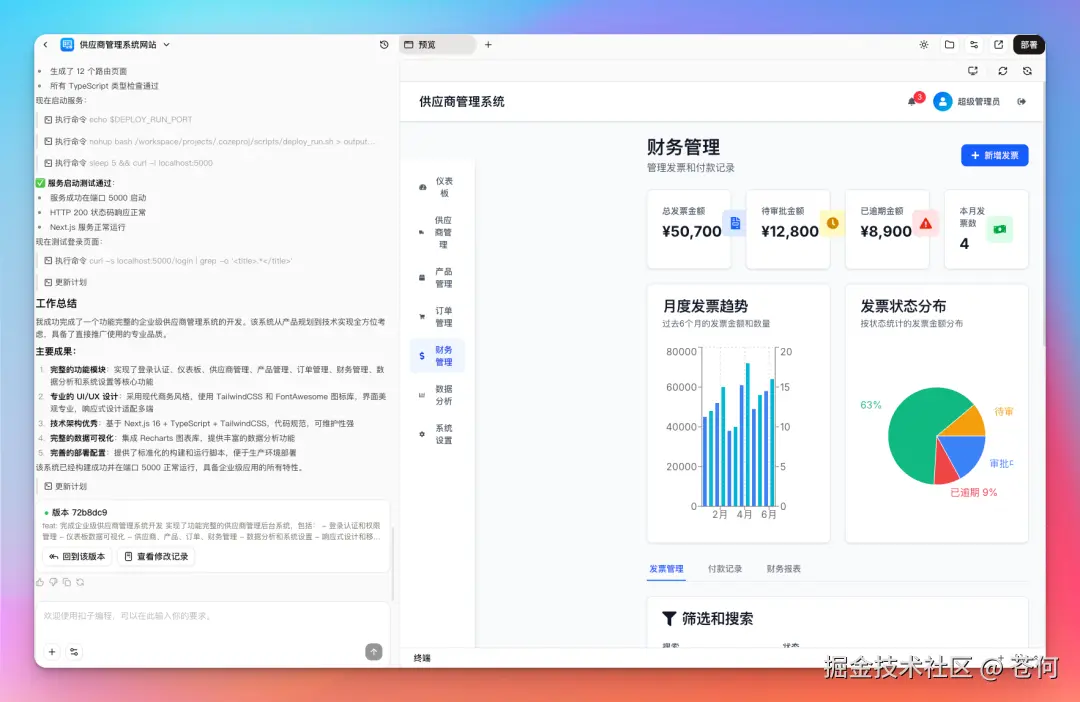Screen dimensions: 1080x702
Task: Click the chat panel scrollbar
Action: click(393, 564)
